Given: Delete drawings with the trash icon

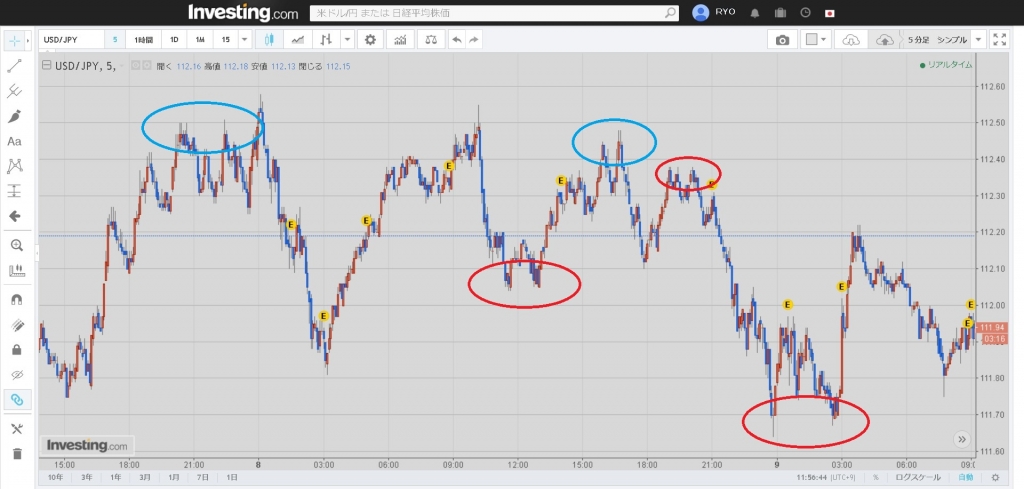Looking at the screenshot, I should (15, 453).
